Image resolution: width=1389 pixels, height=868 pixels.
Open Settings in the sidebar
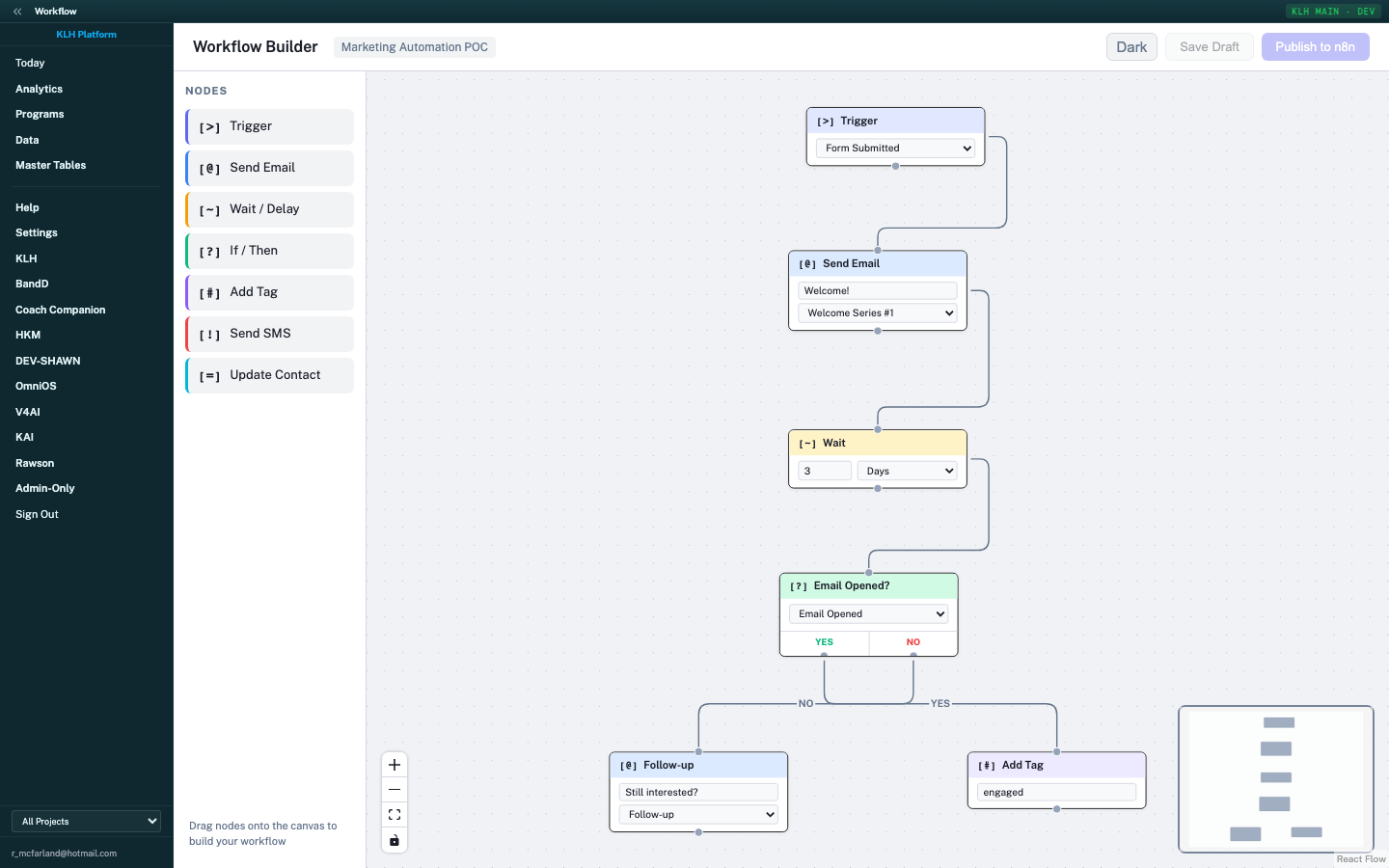[x=37, y=232]
